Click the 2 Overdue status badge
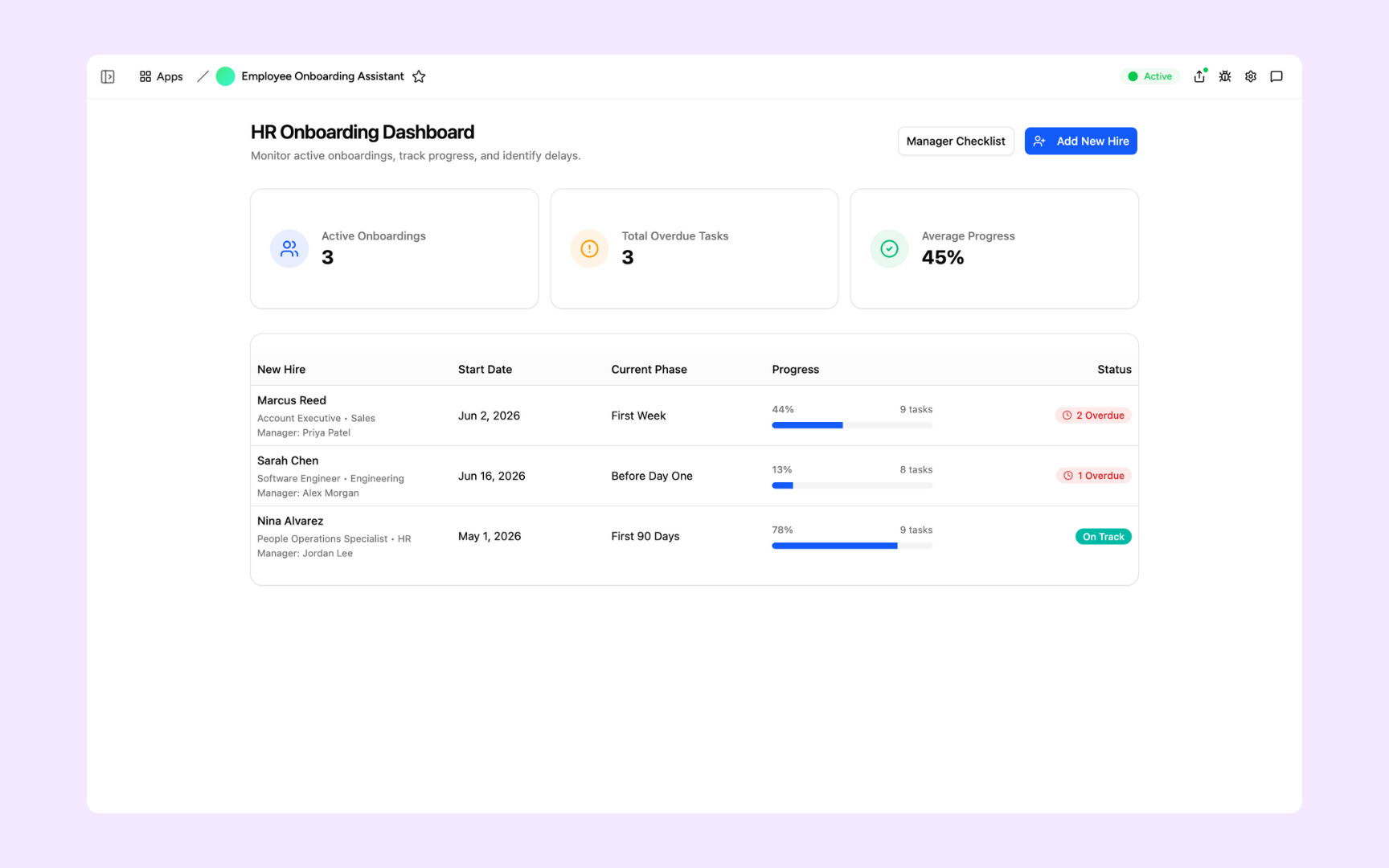This screenshot has height=868, width=1389. [x=1093, y=416]
